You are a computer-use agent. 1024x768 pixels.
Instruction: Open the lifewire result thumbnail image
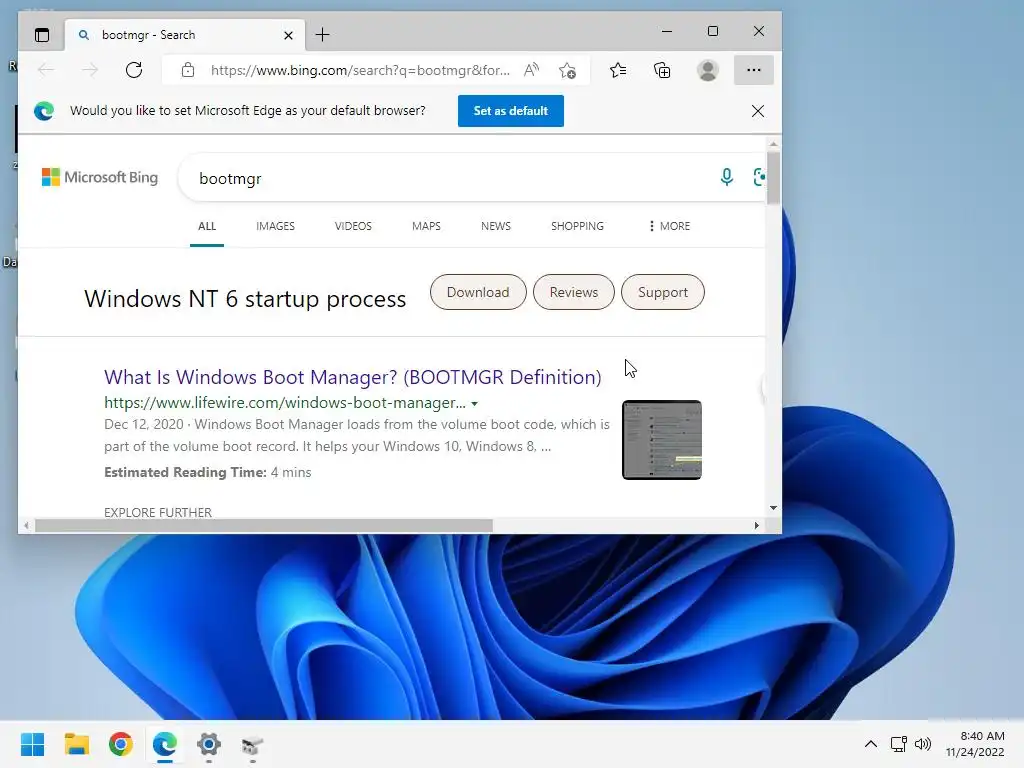click(662, 440)
